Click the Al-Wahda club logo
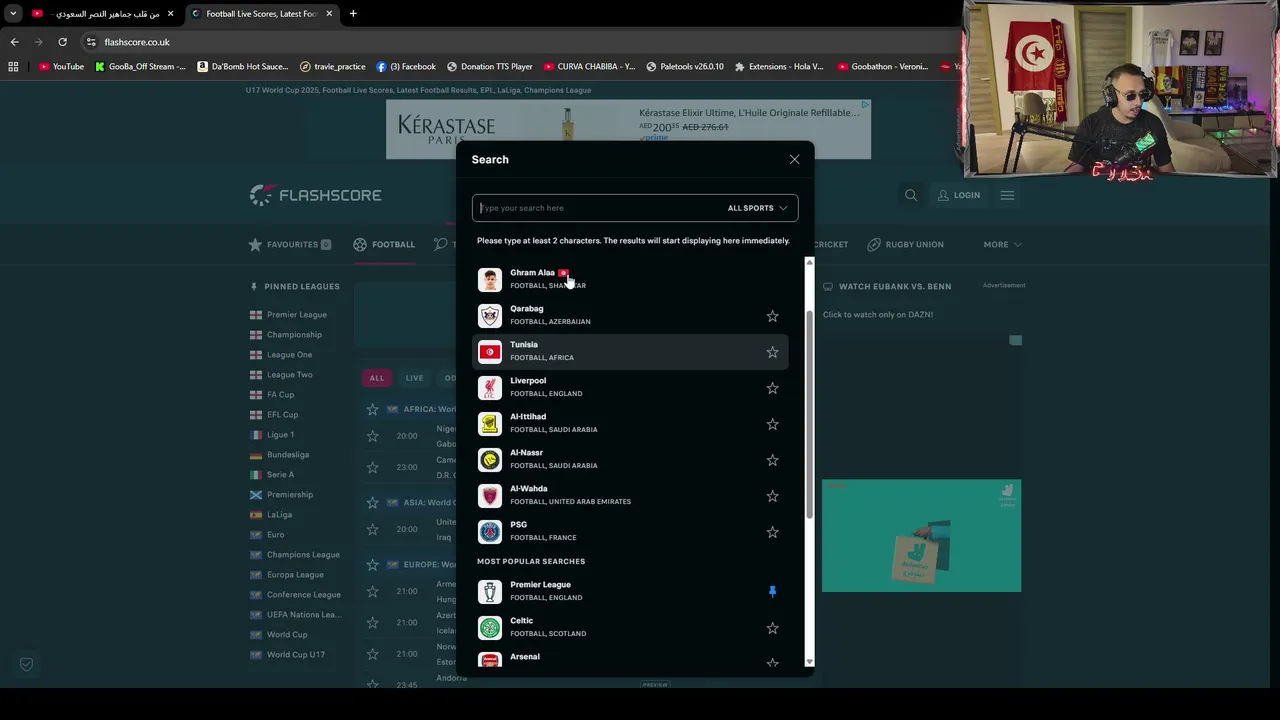Image resolution: width=1280 pixels, height=720 pixels. (x=489, y=496)
